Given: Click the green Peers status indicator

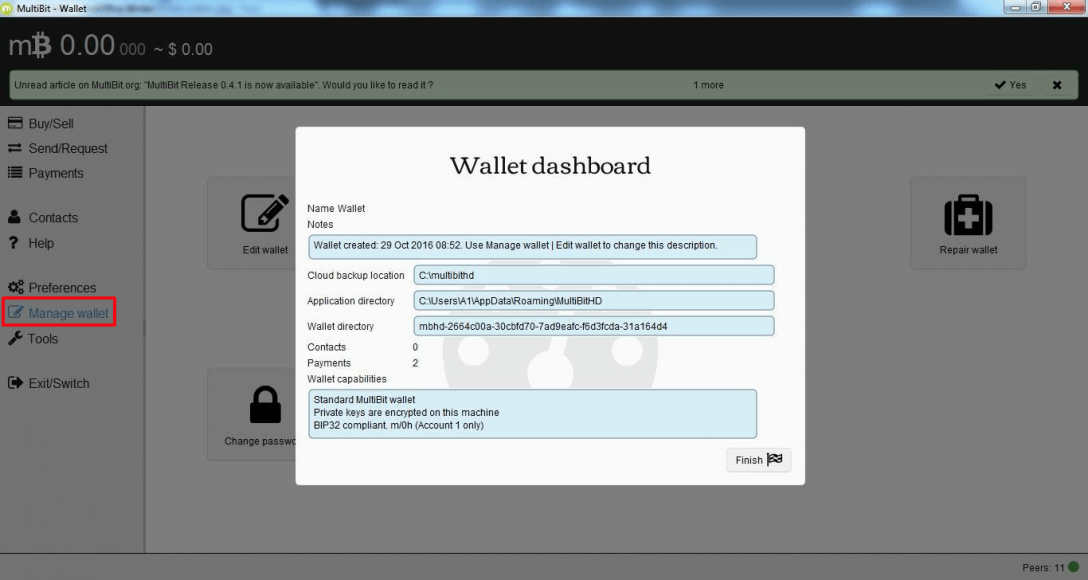Looking at the screenshot, I should click(1075, 565).
